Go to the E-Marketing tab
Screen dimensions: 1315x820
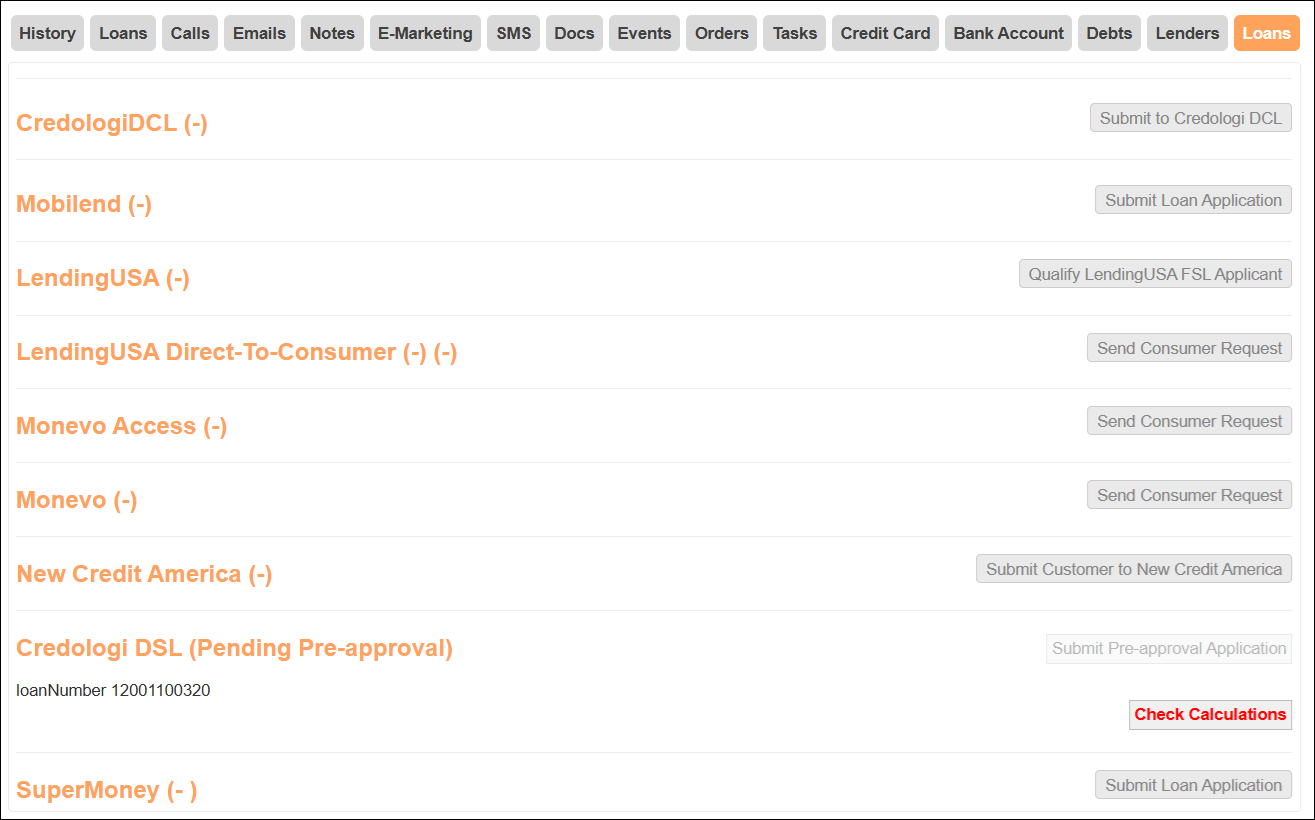click(x=425, y=33)
